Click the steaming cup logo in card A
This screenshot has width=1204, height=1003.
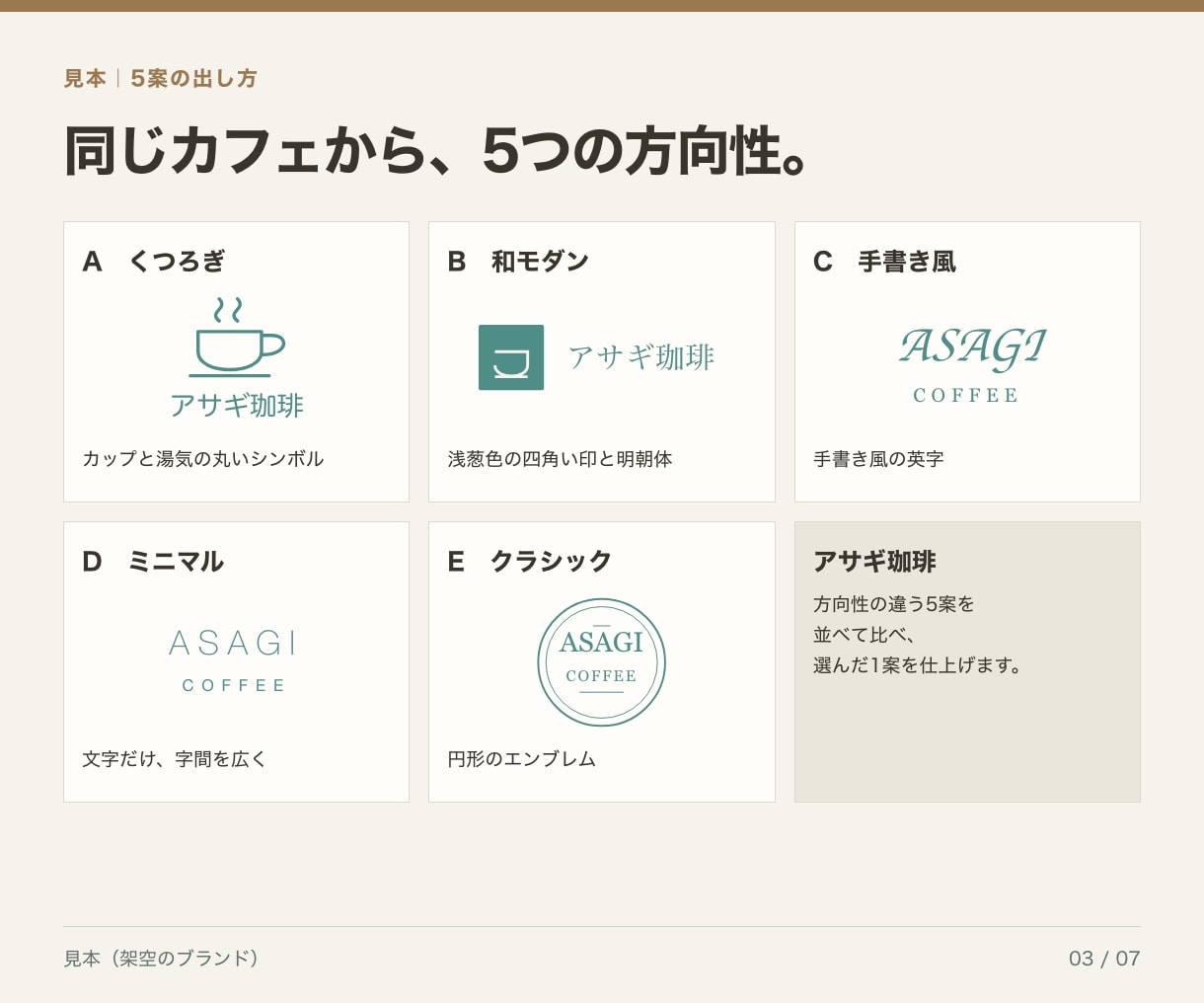click(237, 337)
